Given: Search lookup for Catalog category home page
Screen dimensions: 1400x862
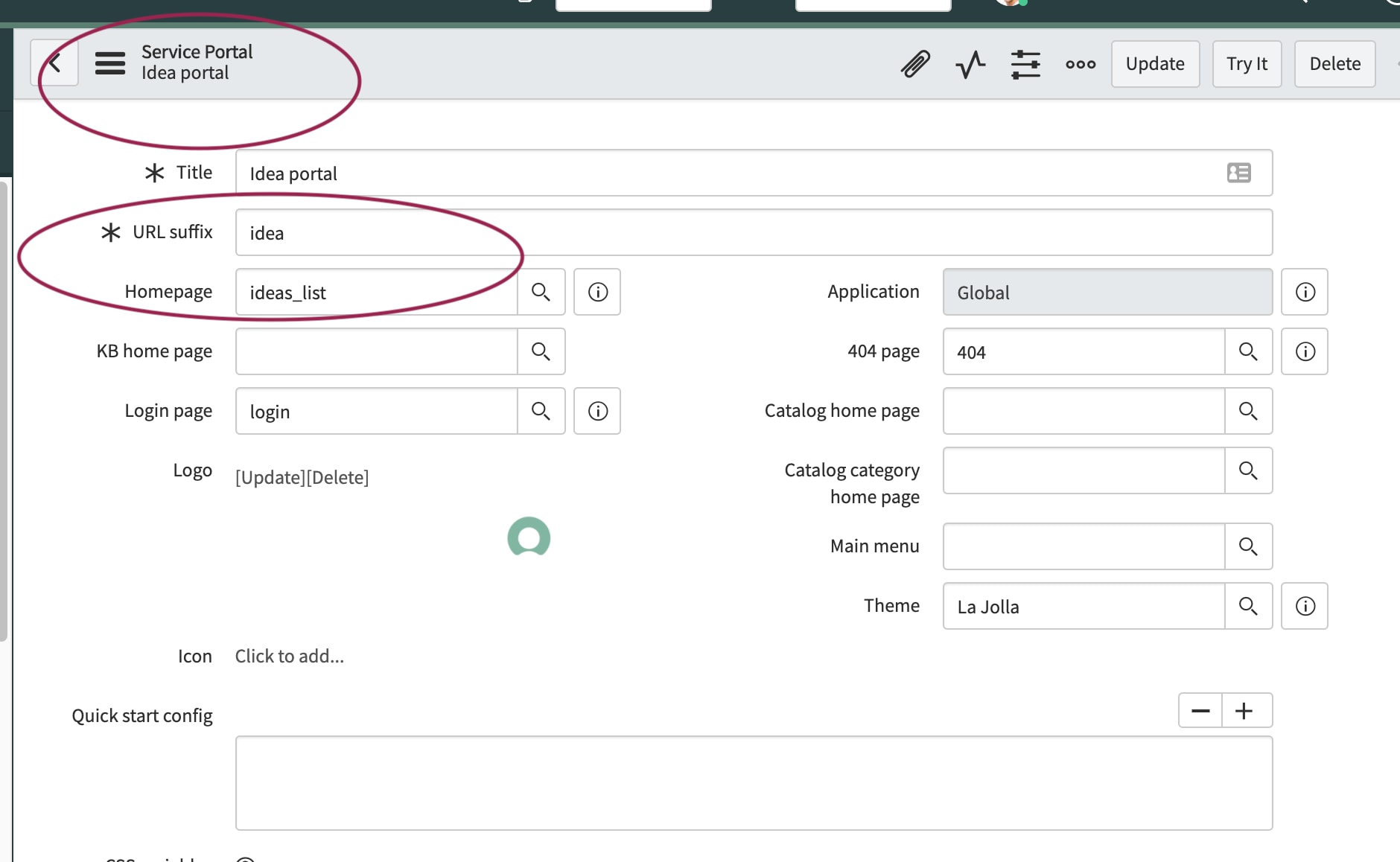Looking at the screenshot, I should click(x=1249, y=470).
